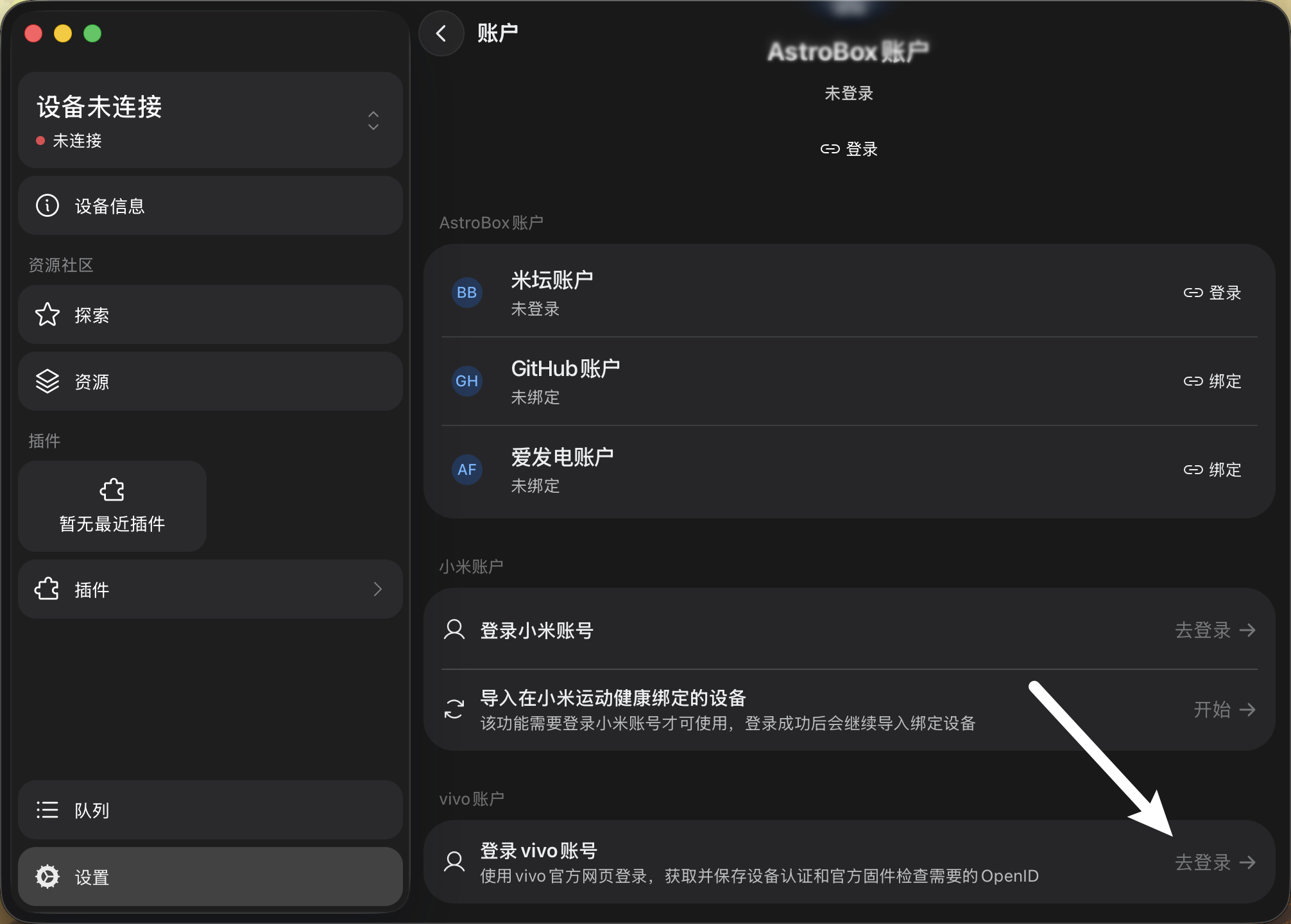Click the link icon in 爱发电账户 row
The height and width of the screenshot is (924, 1291).
(x=1193, y=470)
